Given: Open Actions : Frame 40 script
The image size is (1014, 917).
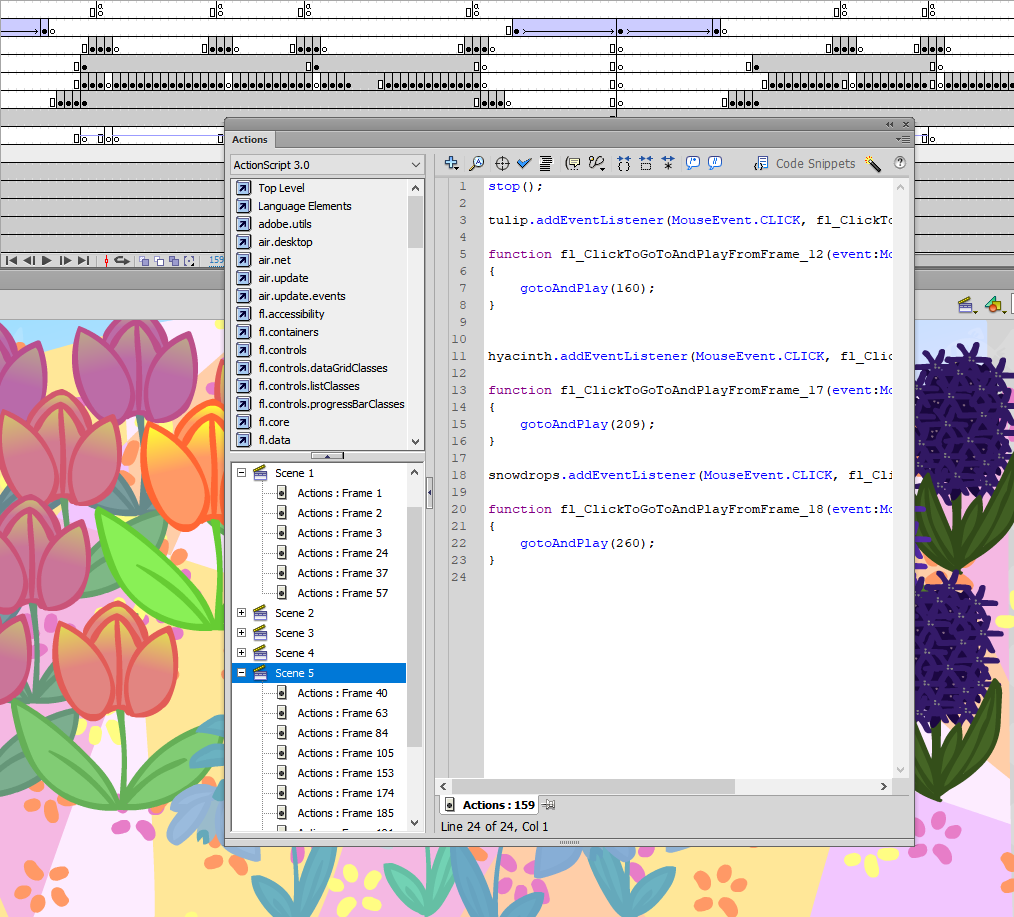Looking at the screenshot, I should (342, 693).
